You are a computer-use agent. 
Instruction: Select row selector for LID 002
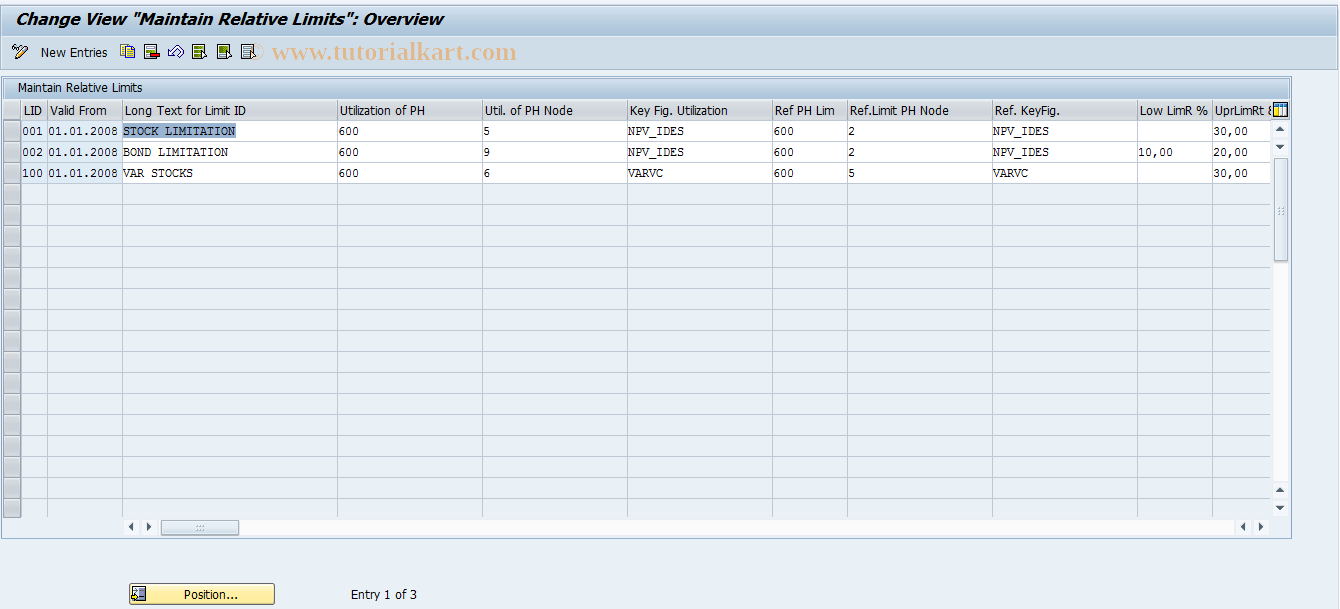(12, 152)
